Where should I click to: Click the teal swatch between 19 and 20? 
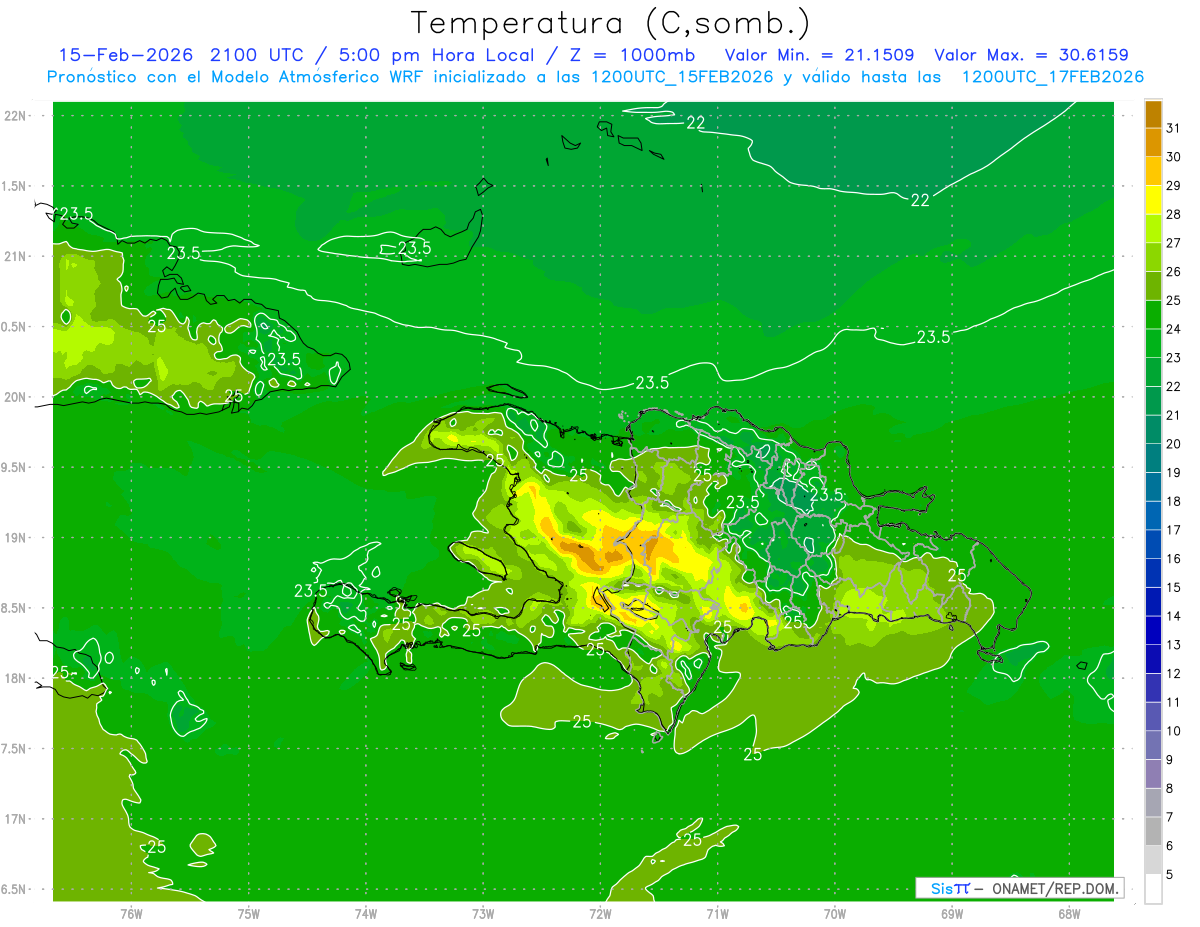pos(1153,458)
